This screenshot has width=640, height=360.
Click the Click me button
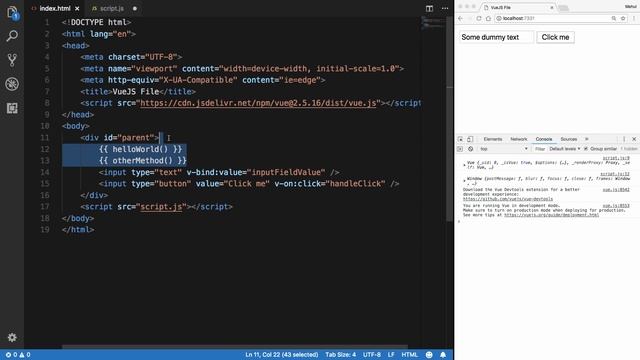coord(555,37)
